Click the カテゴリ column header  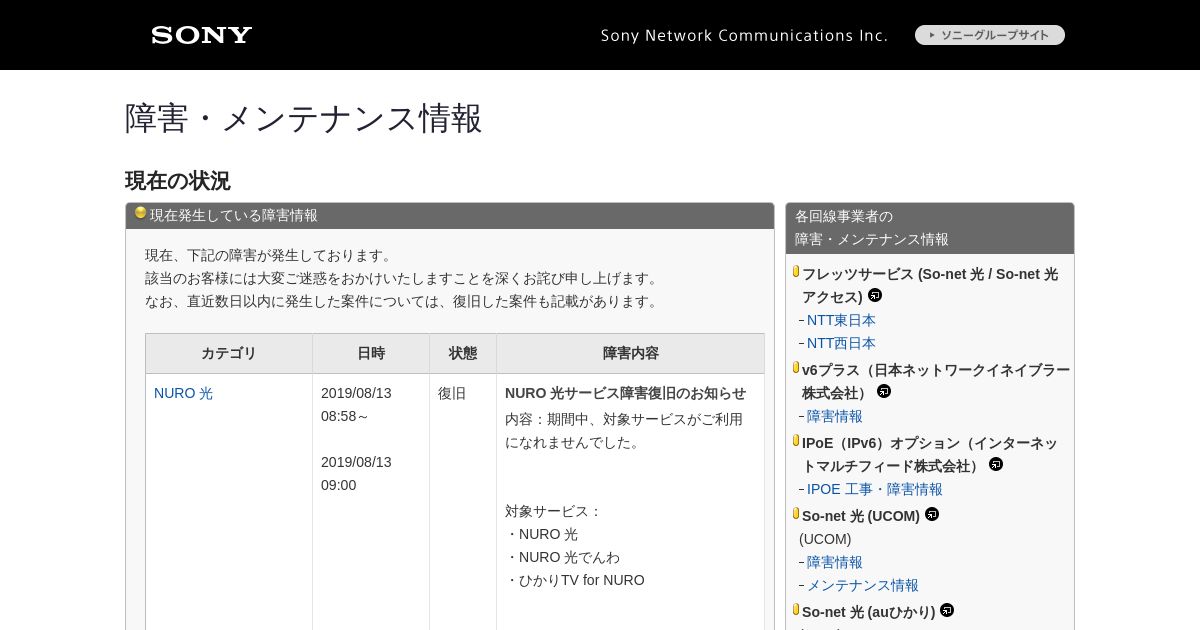229,353
